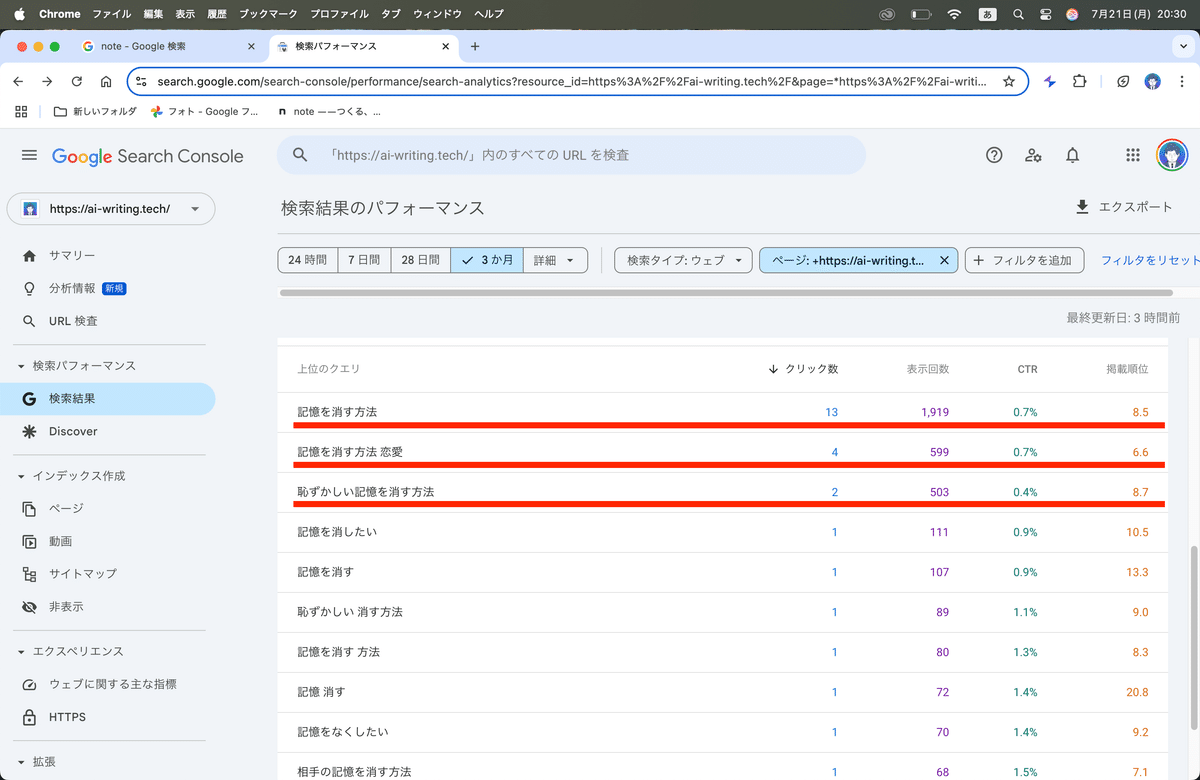
Task: Open サイトマップ in the sidebar
Action: click(107, 574)
